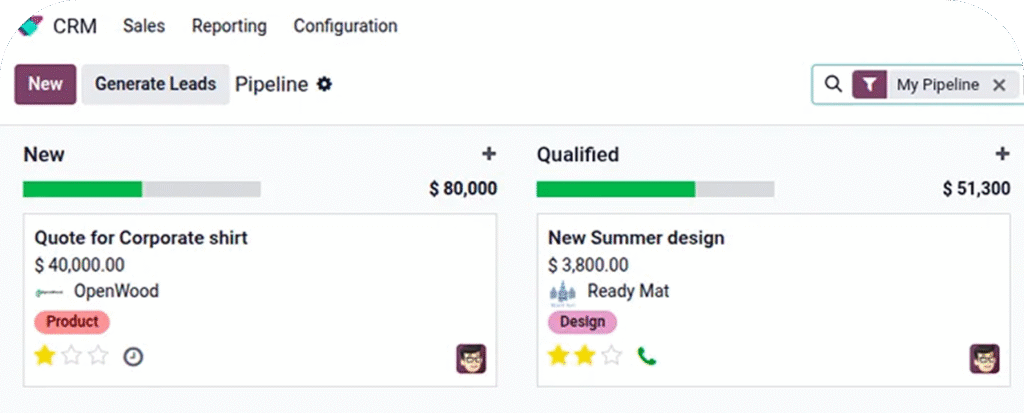
Task: Open the Pipeline settings gear
Action: pos(324,85)
